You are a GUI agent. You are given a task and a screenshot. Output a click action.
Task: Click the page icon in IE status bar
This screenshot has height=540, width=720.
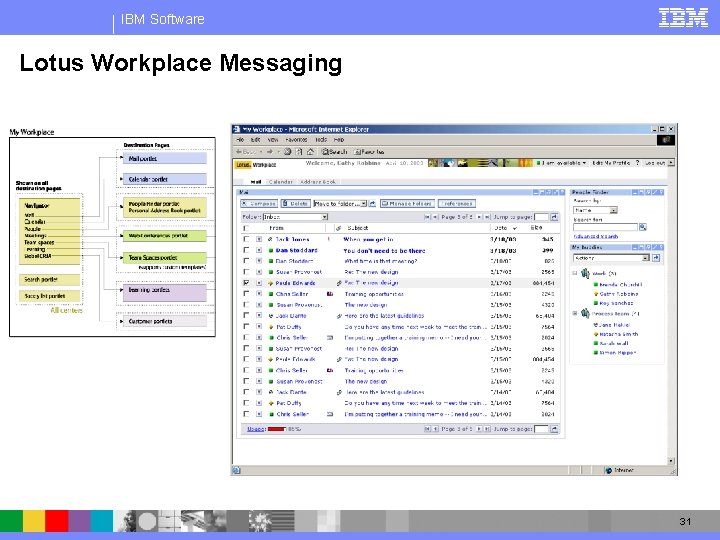(x=236, y=470)
